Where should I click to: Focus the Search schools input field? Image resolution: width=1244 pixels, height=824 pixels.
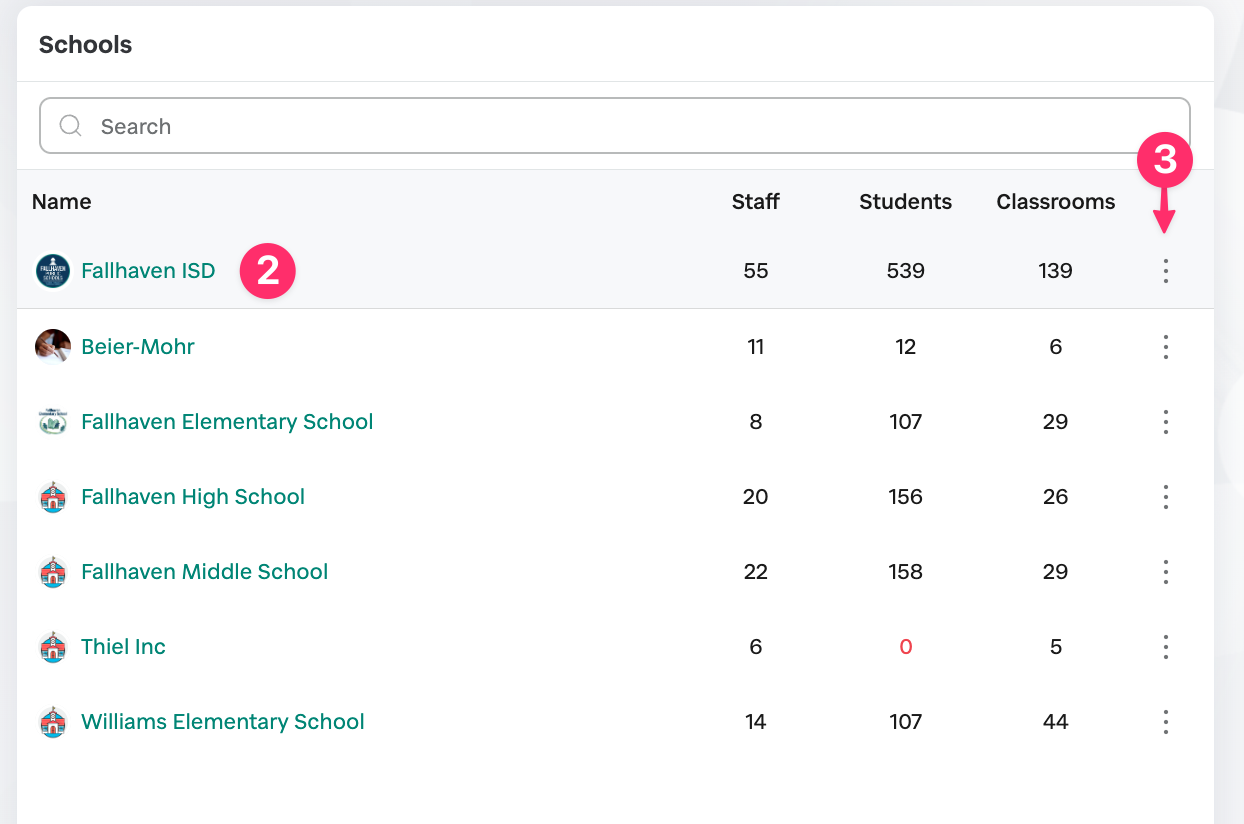[615, 126]
